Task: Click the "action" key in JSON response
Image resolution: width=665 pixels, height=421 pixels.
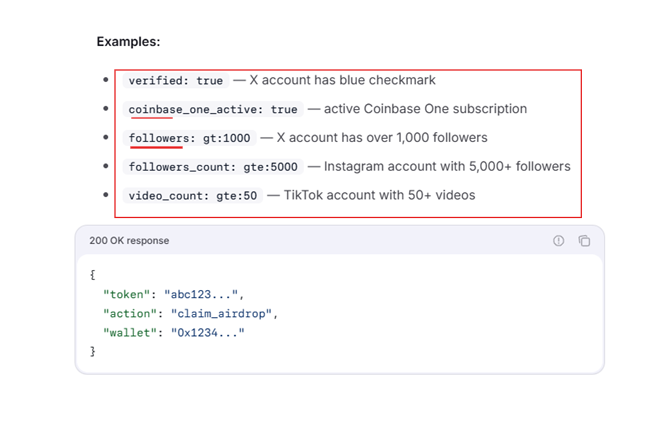Action: pyautogui.click(x=130, y=313)
